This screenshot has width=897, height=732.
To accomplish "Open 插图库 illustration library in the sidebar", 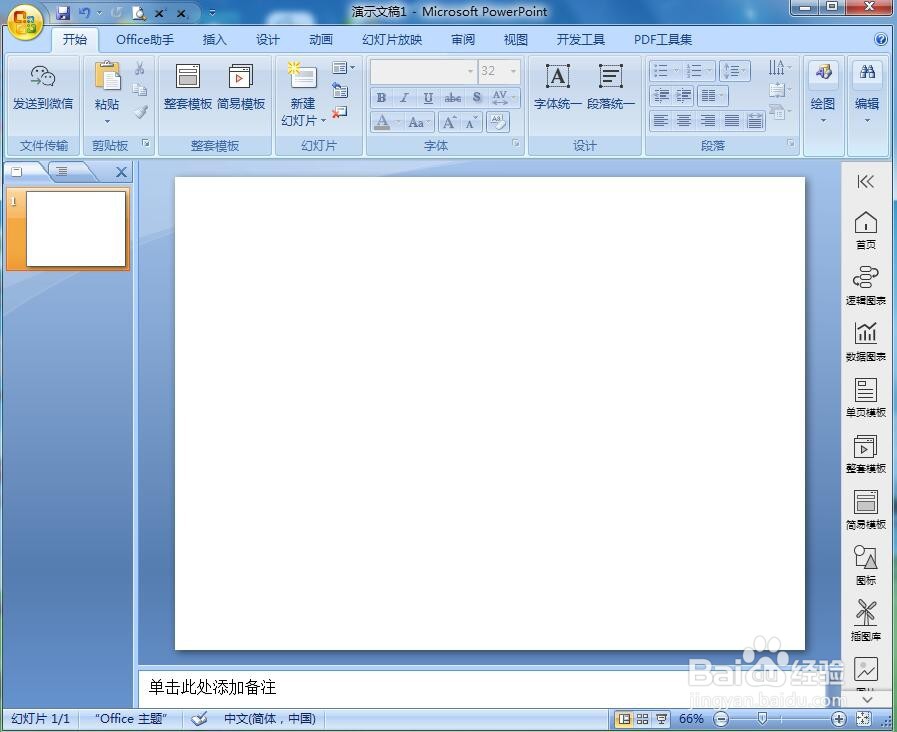I will pos(866,620).
